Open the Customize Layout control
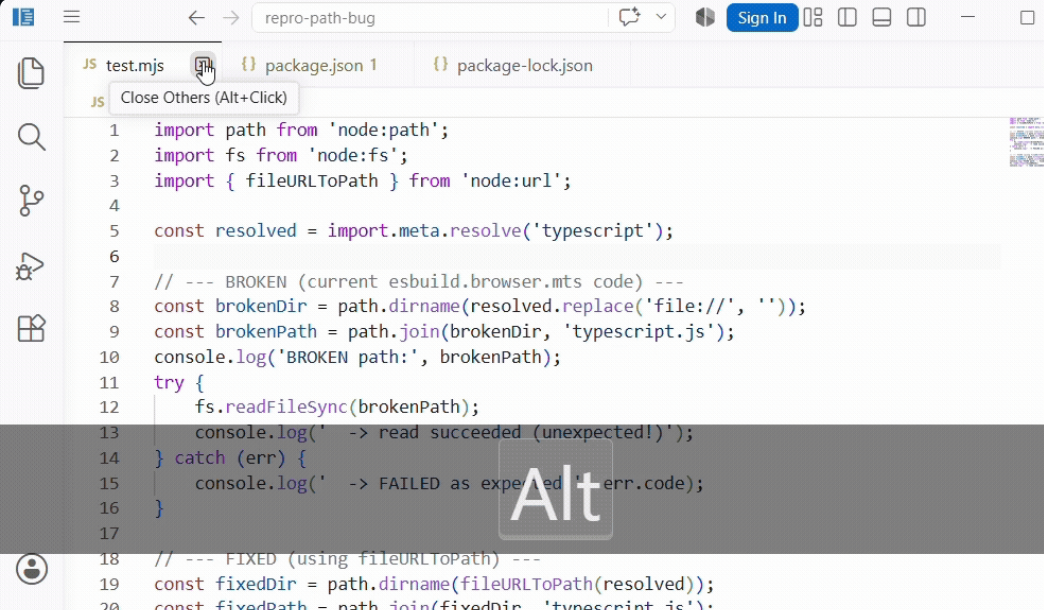 [813, 17]
